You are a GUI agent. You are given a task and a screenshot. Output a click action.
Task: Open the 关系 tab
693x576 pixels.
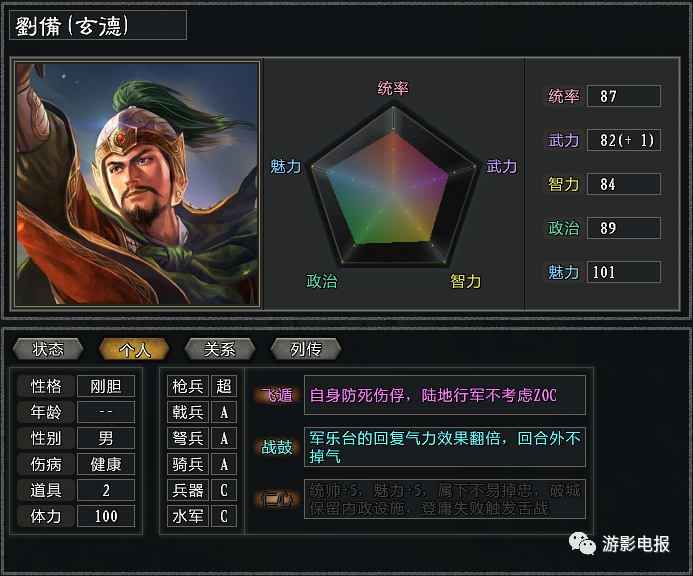pyautogui.click(x=220, y=349)
